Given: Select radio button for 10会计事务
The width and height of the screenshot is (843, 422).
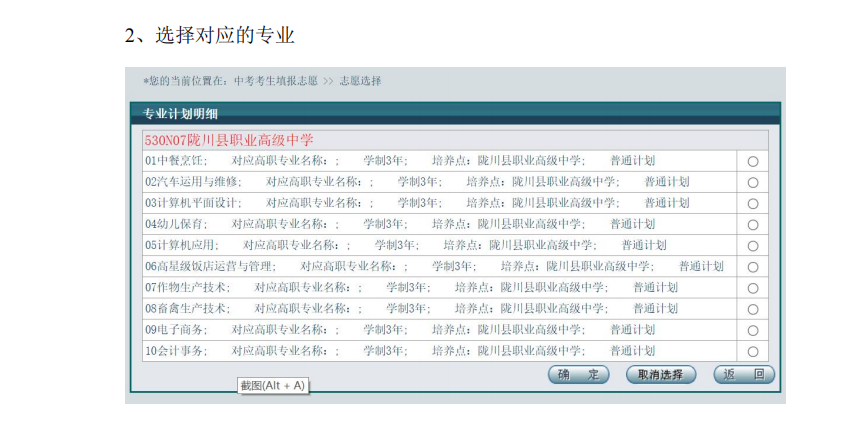Looking at the screenshot, I should (753, 352).
